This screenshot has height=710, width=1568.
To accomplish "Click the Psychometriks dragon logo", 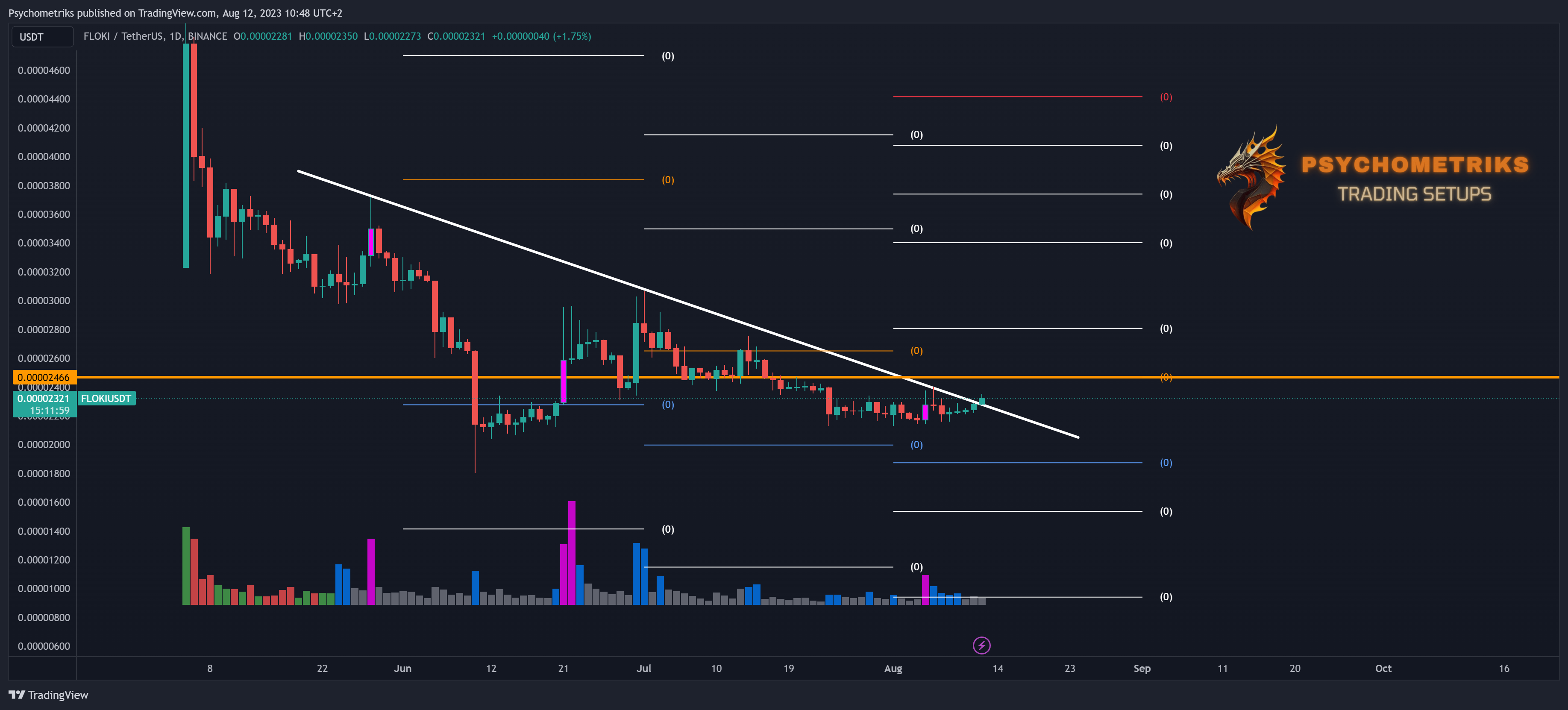I will click(1251, 178).
